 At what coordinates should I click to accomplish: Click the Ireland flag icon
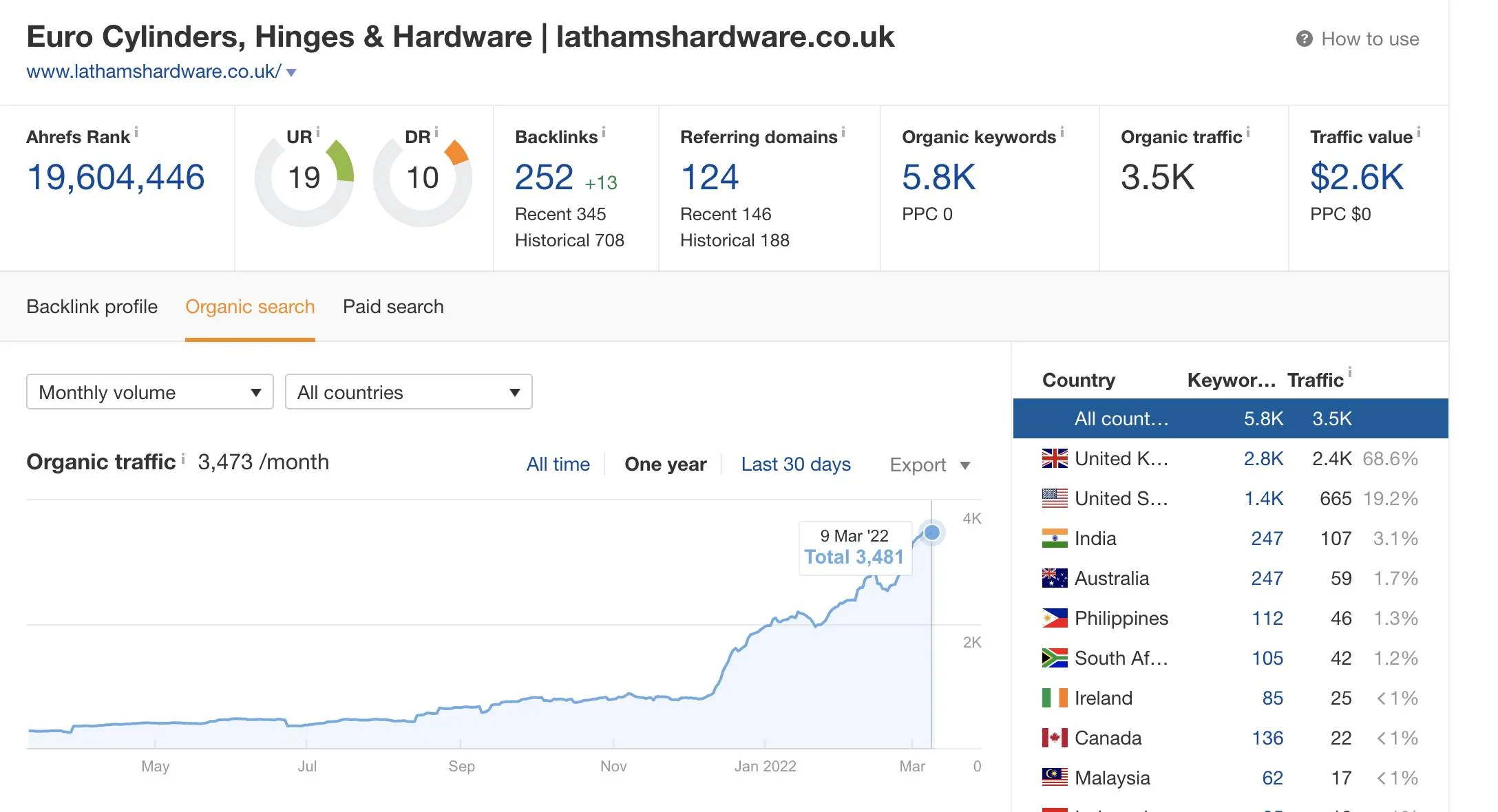(1055, 698)
